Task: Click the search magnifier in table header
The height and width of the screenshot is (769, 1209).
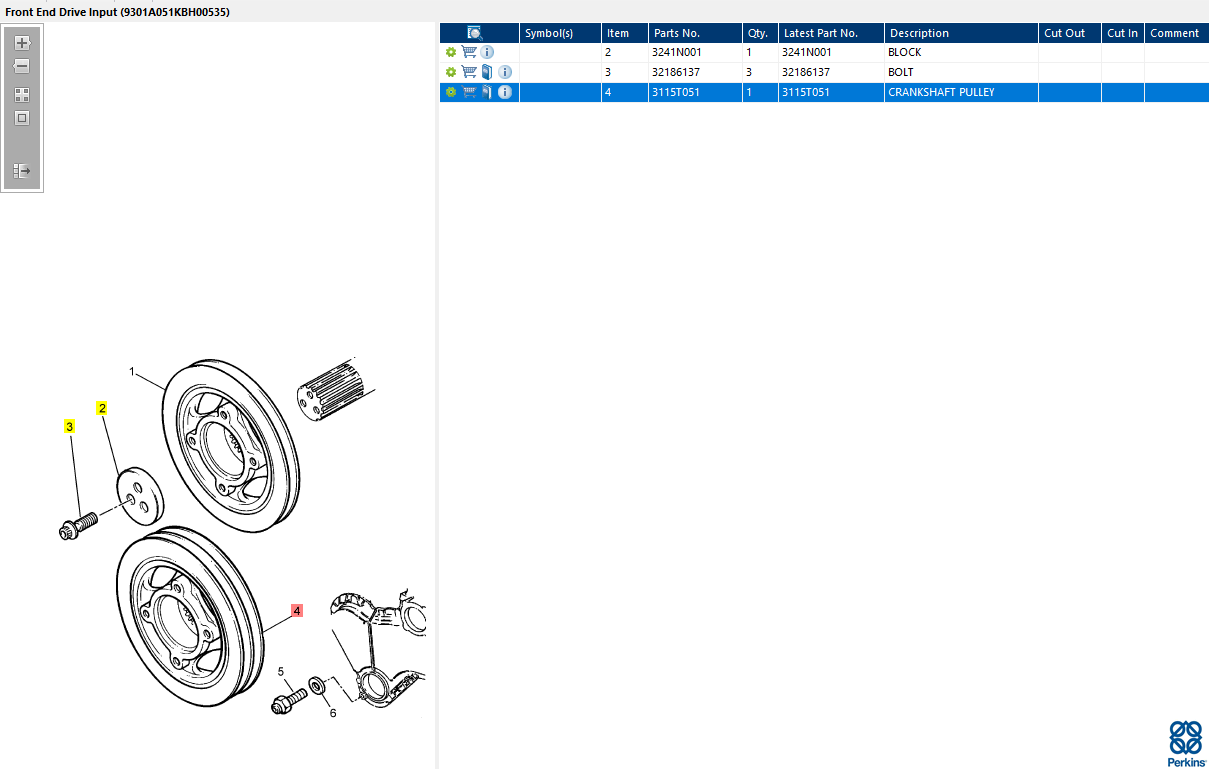Action: coord(475,33)
